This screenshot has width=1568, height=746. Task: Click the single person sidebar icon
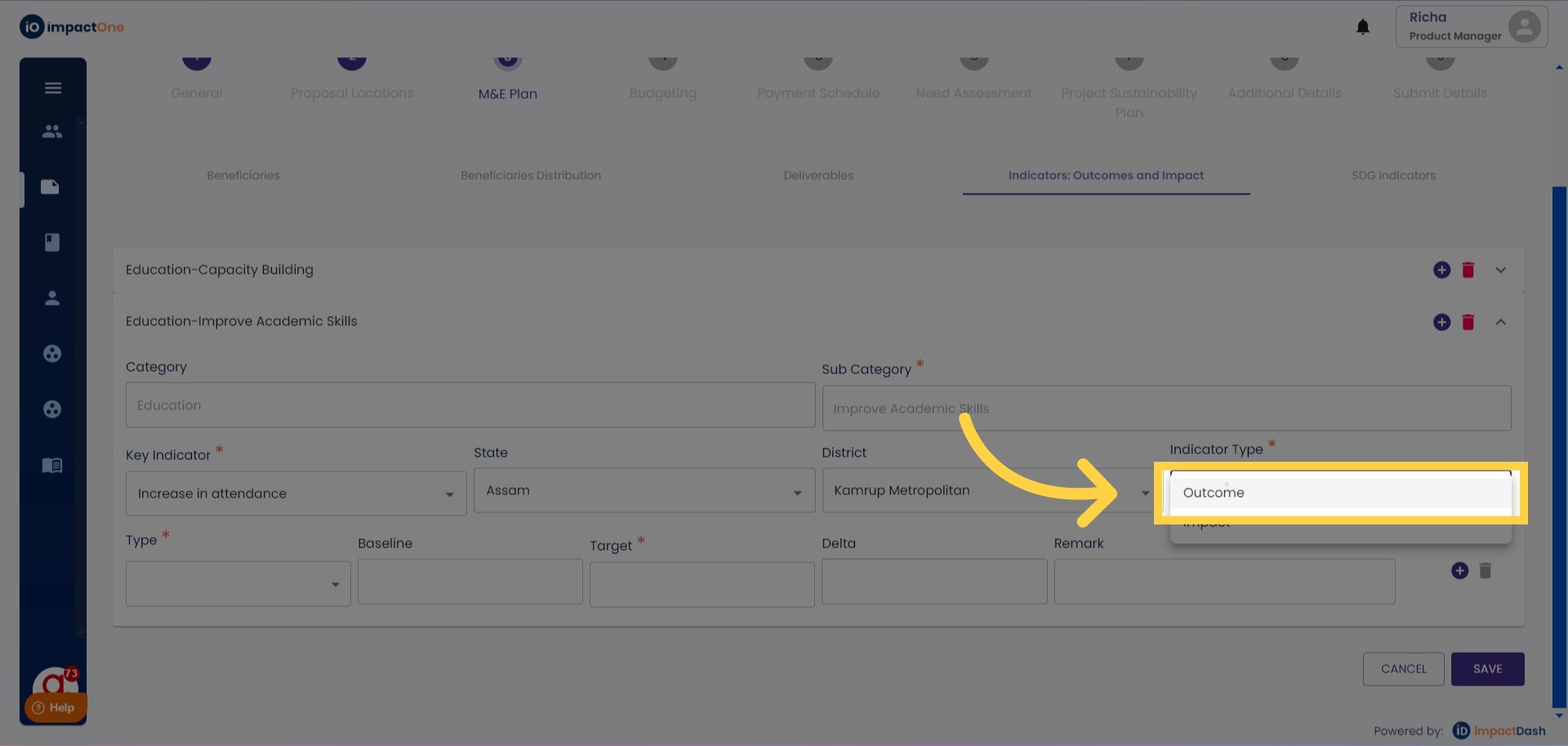52,298
